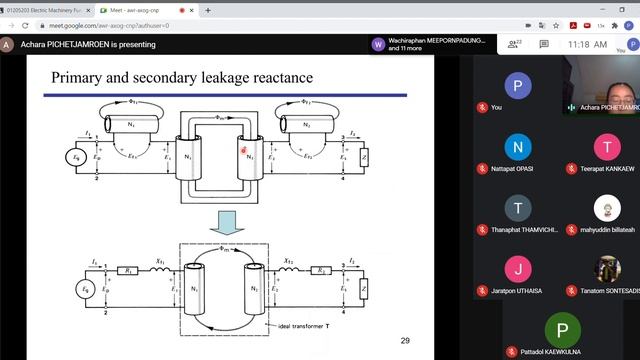
Task: Click the translate page icon
Action: coord(542,26)
